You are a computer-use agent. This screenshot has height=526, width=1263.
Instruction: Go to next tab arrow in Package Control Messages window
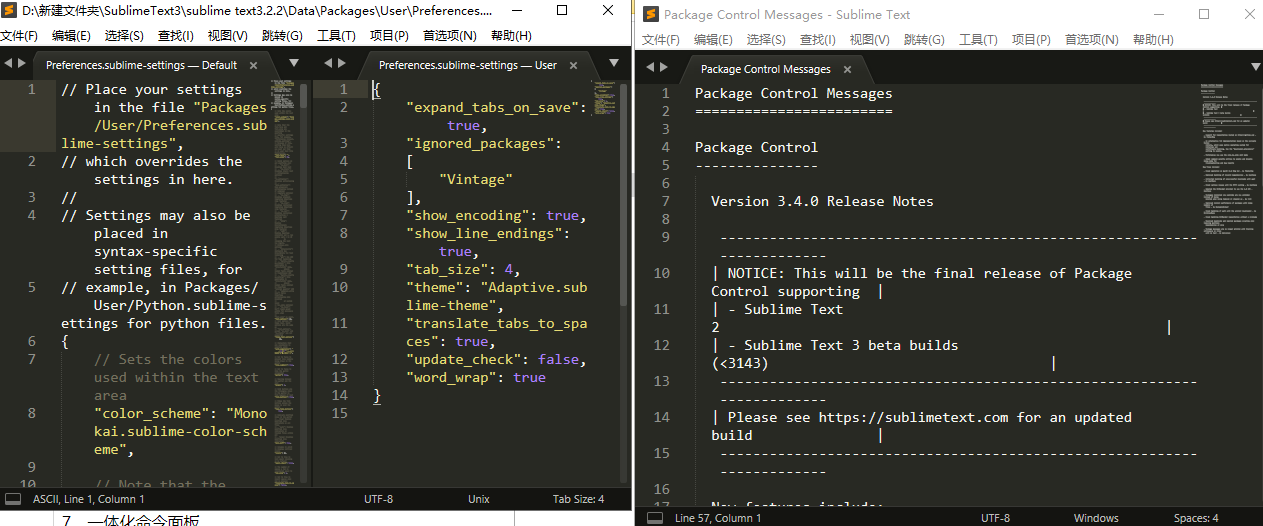tap(663, 67)
